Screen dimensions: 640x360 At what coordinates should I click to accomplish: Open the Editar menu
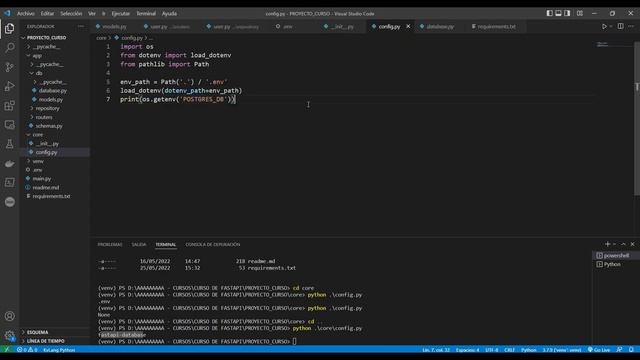(47, 13)
